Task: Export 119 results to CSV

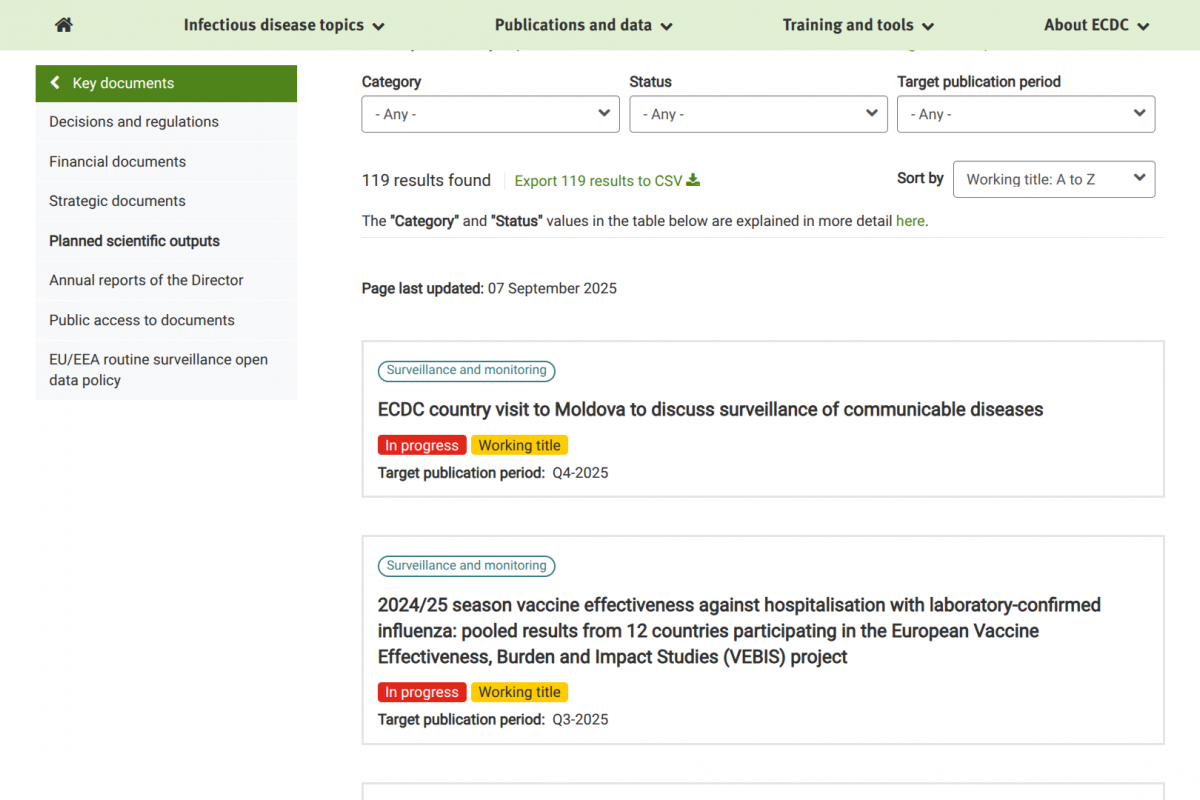Action: 598,181
